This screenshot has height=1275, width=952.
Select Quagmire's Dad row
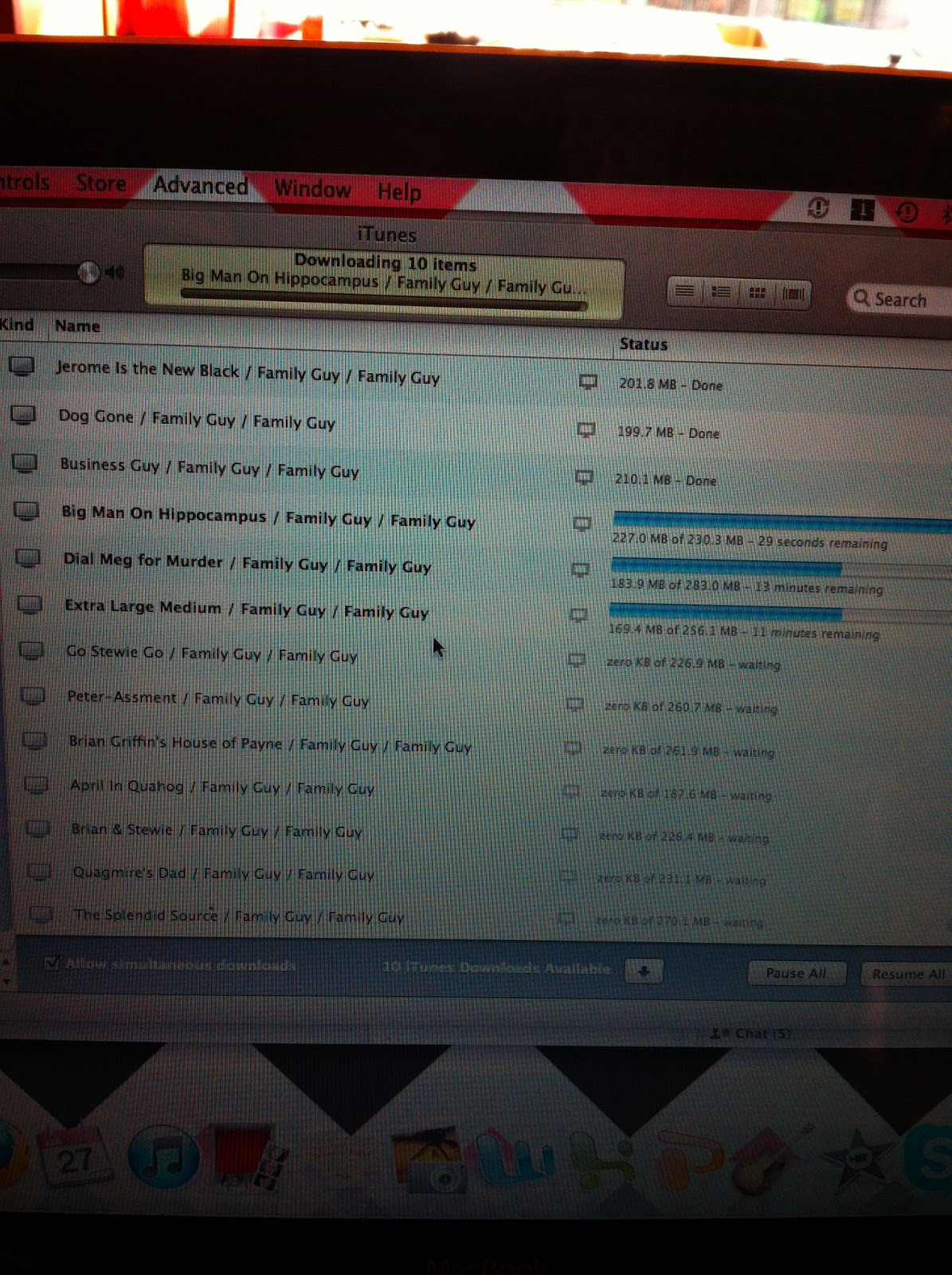pyautogui.click(x=476, y=876)
